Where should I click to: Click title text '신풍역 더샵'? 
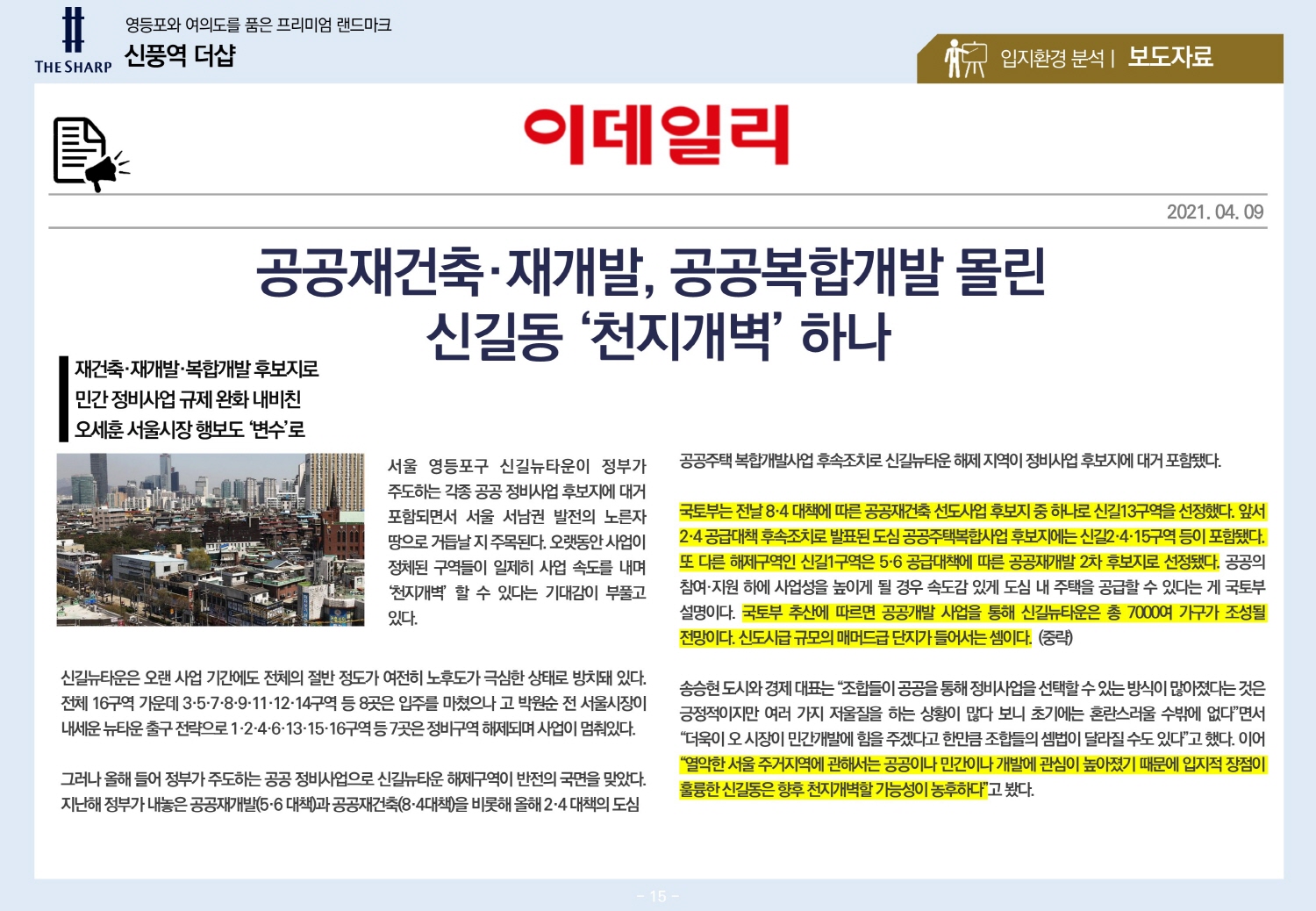point(181,56)
